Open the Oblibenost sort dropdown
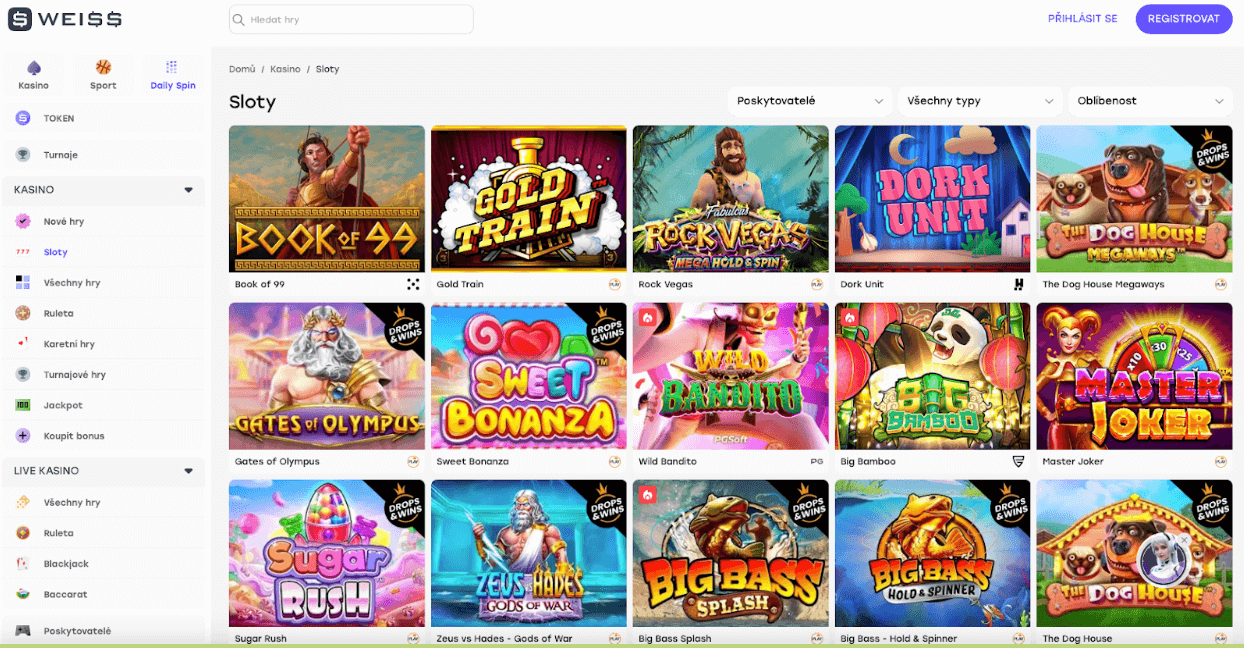Viewport: 1244px width, 648px height. tap(1149, 101)
